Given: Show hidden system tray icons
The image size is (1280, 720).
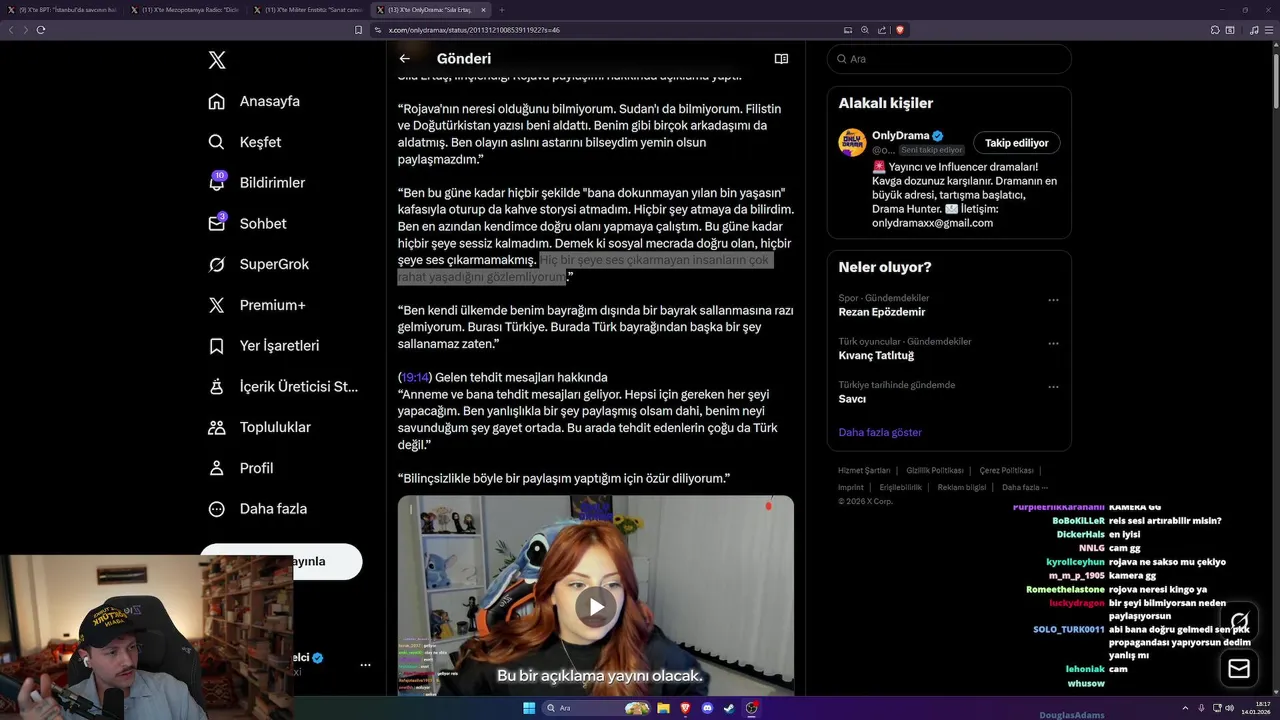Looking at the screenshot, I should point(1186,708).
